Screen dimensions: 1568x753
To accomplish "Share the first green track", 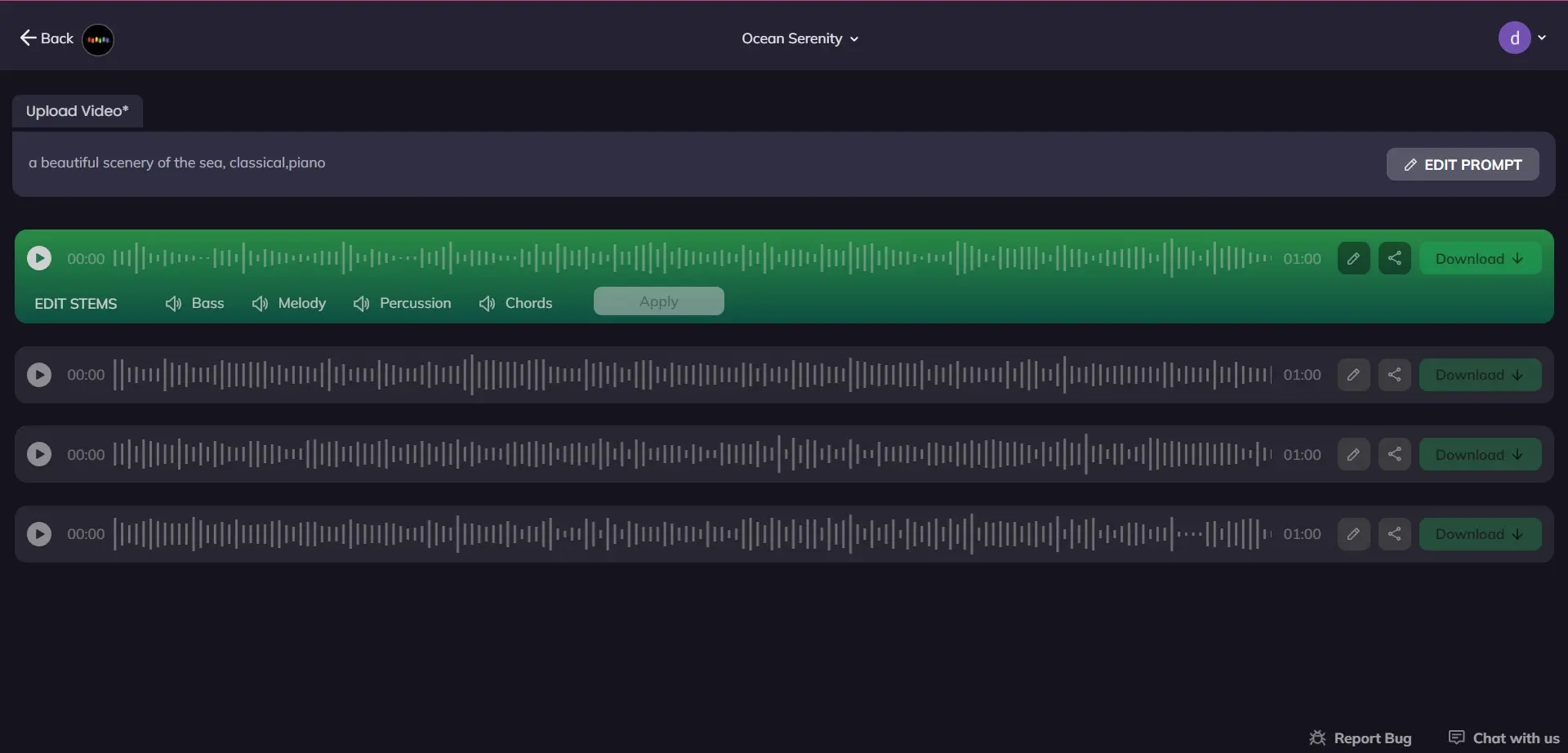I will click(x=1394, y=259).
